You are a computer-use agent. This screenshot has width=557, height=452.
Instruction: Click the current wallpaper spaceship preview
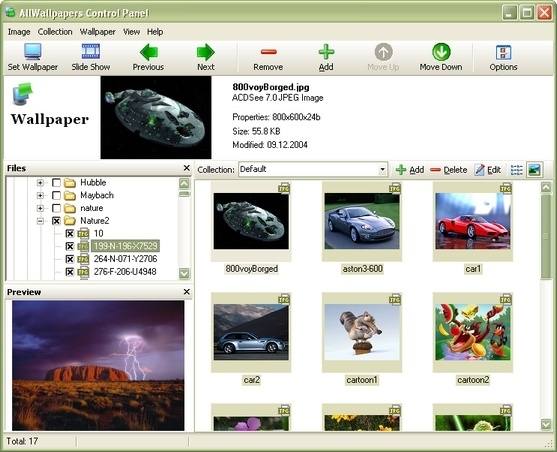point(156,117)
